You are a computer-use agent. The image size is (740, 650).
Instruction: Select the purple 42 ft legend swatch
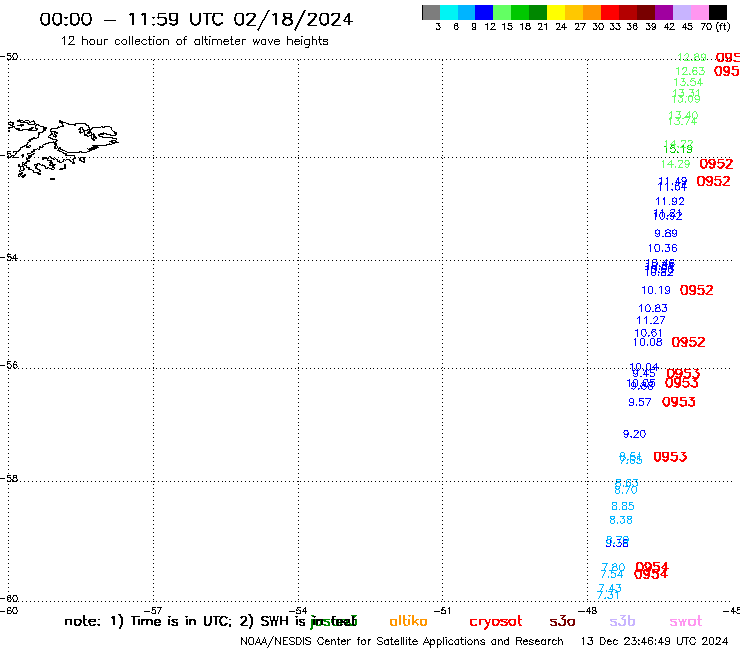[664, 12]
